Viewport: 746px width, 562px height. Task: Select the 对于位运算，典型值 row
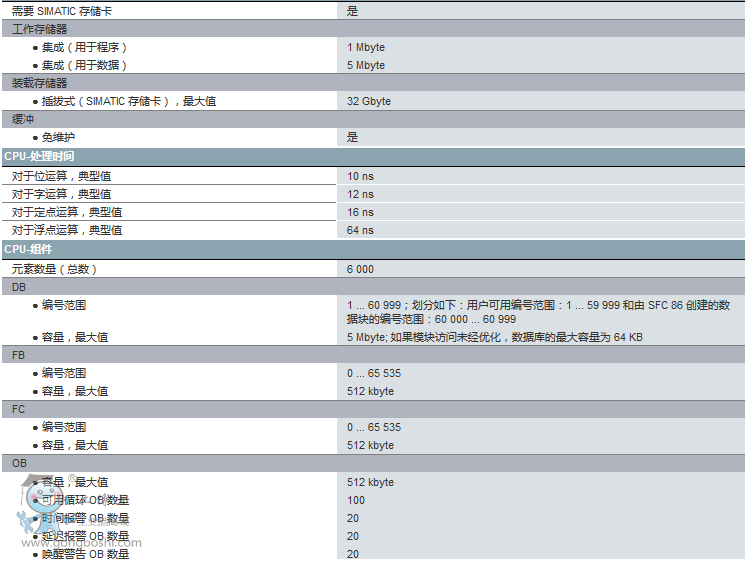click(61, 176)
